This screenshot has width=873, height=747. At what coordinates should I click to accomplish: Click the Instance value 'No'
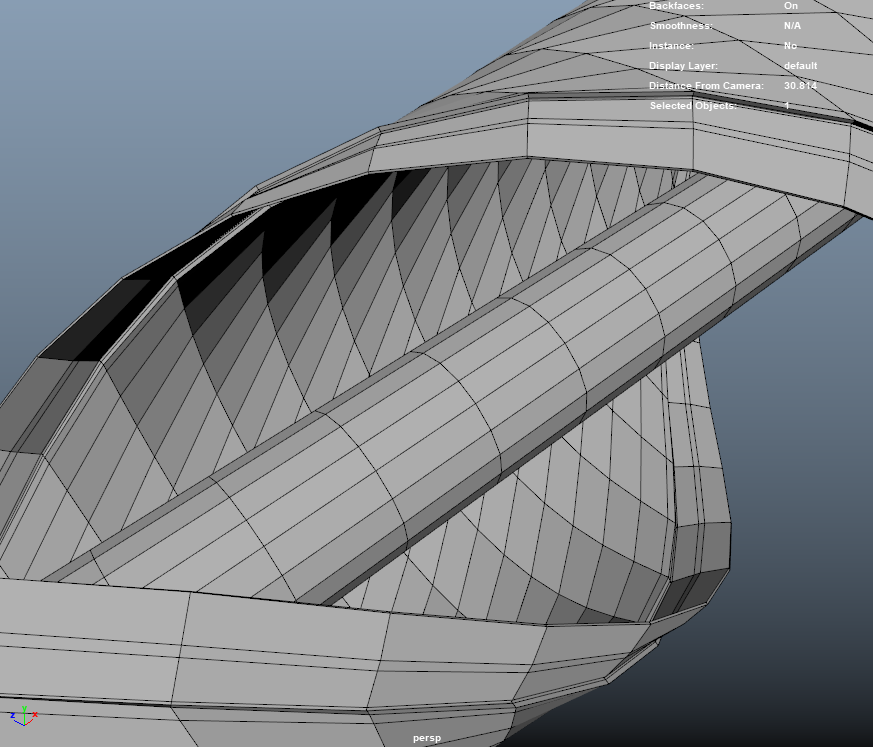790,46
